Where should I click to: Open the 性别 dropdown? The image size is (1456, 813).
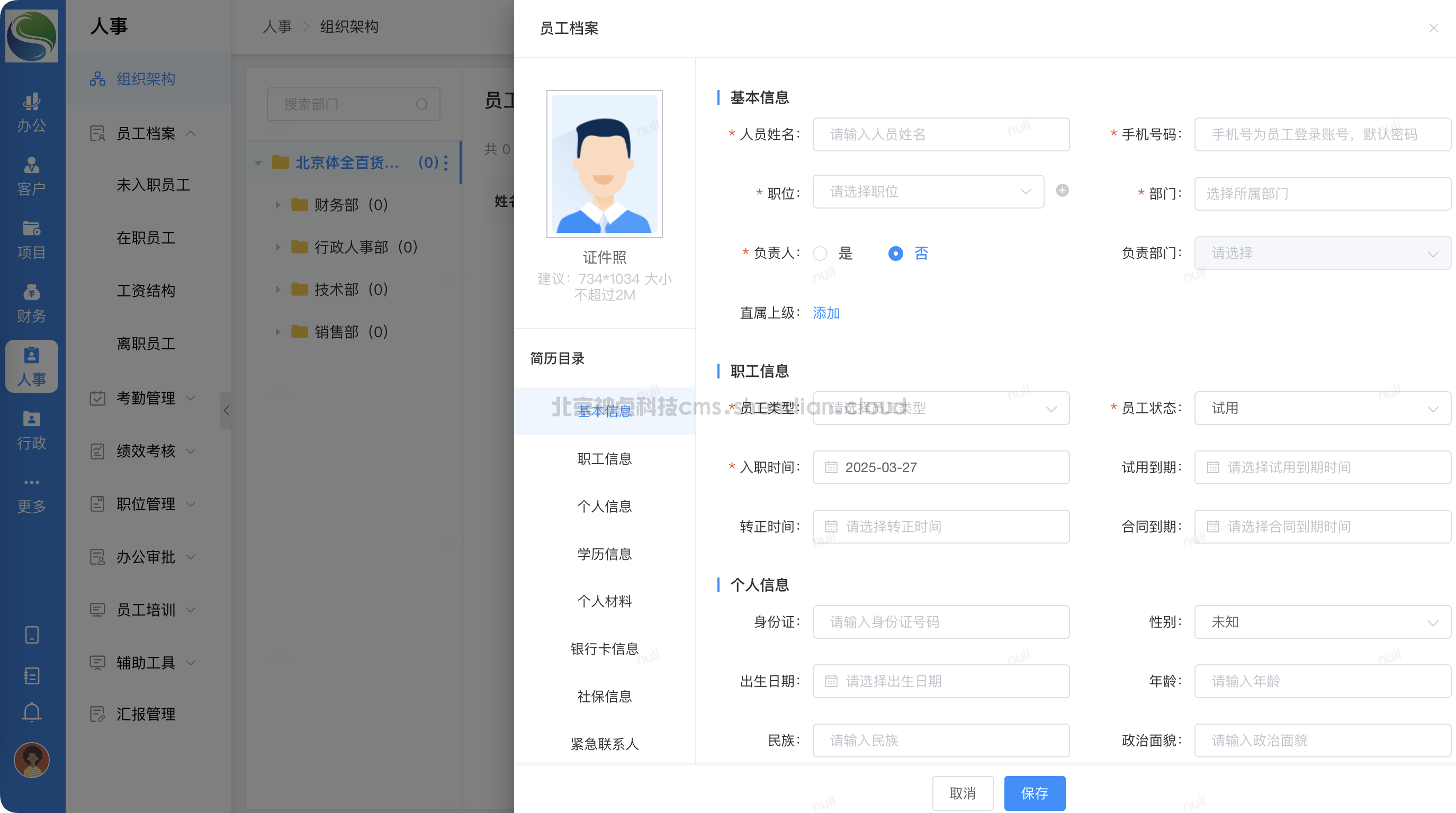pyautogui.click(x=1322, y=622)
